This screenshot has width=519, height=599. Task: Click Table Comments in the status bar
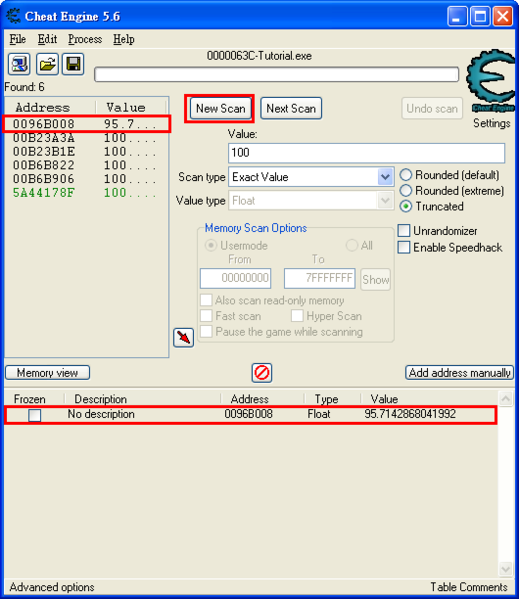[x=469, y=587]
